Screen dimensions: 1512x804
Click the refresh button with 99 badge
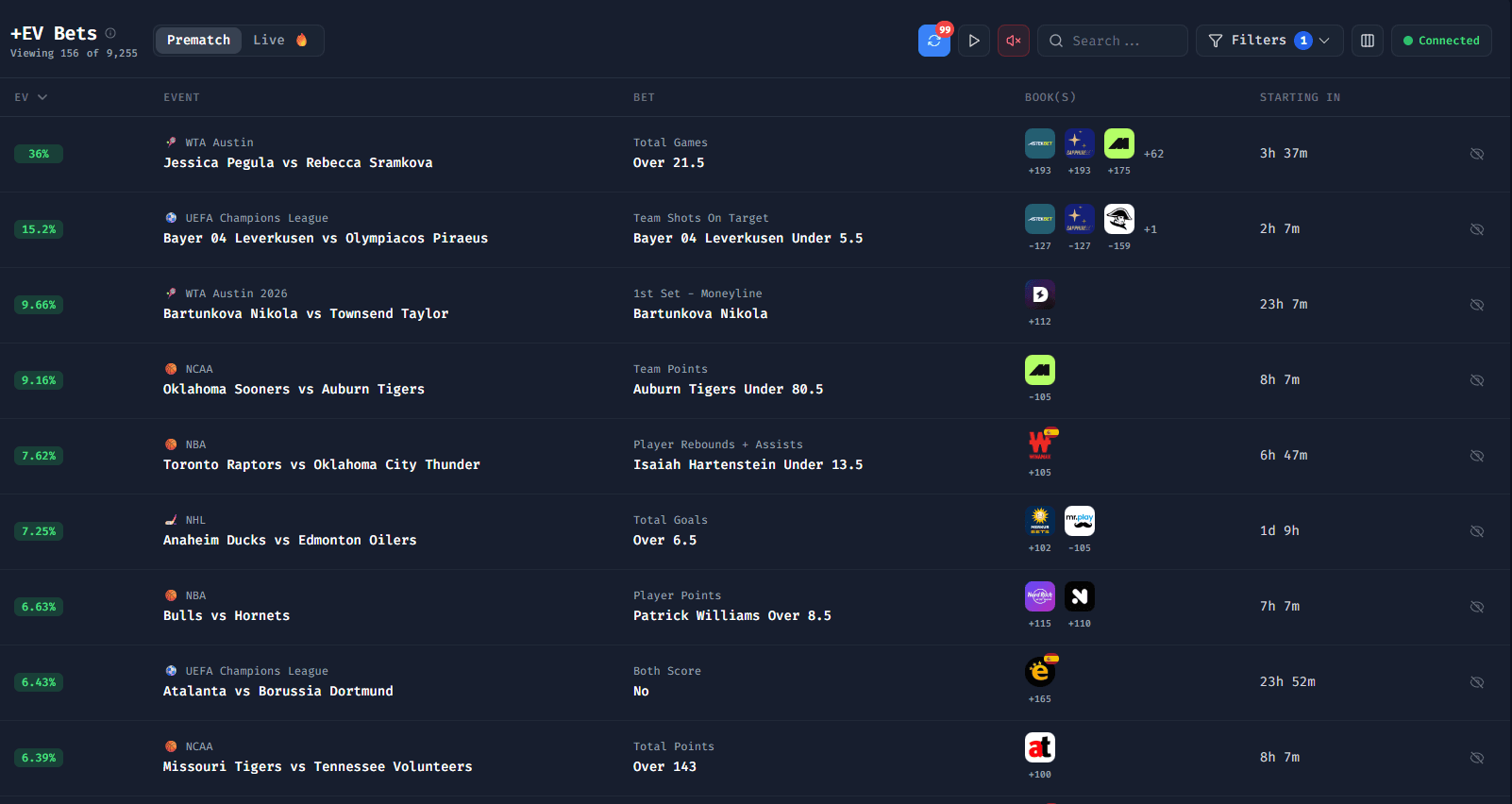click(933, 41)
